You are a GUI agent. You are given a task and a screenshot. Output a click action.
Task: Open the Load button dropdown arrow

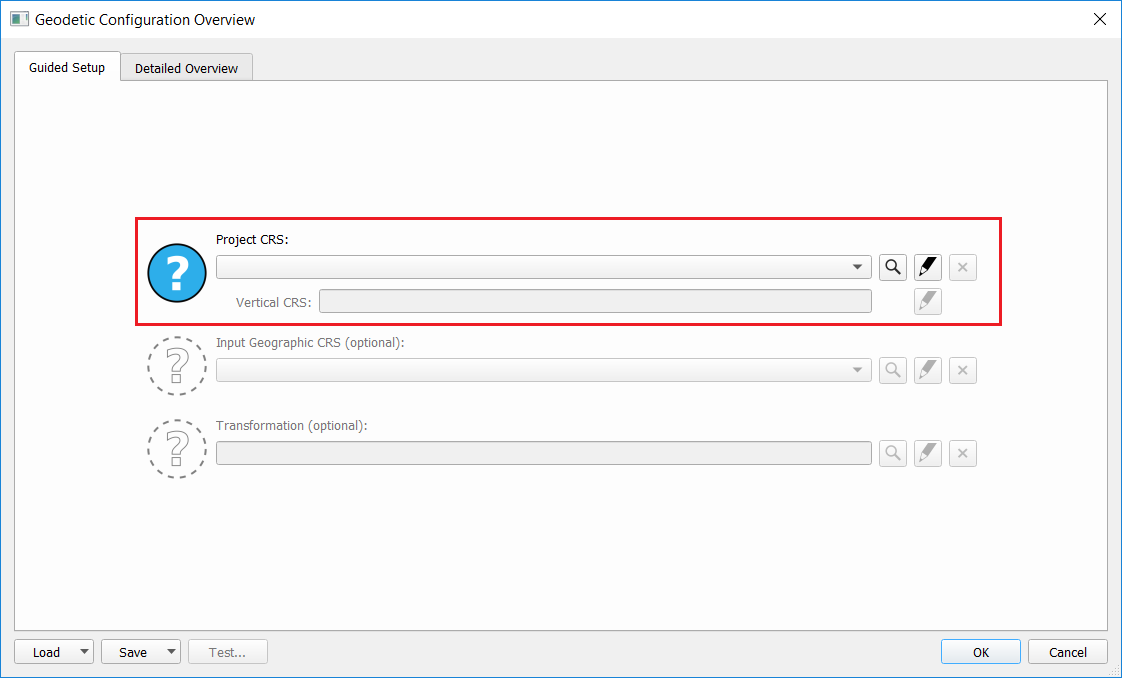click(x=84, y=652)
